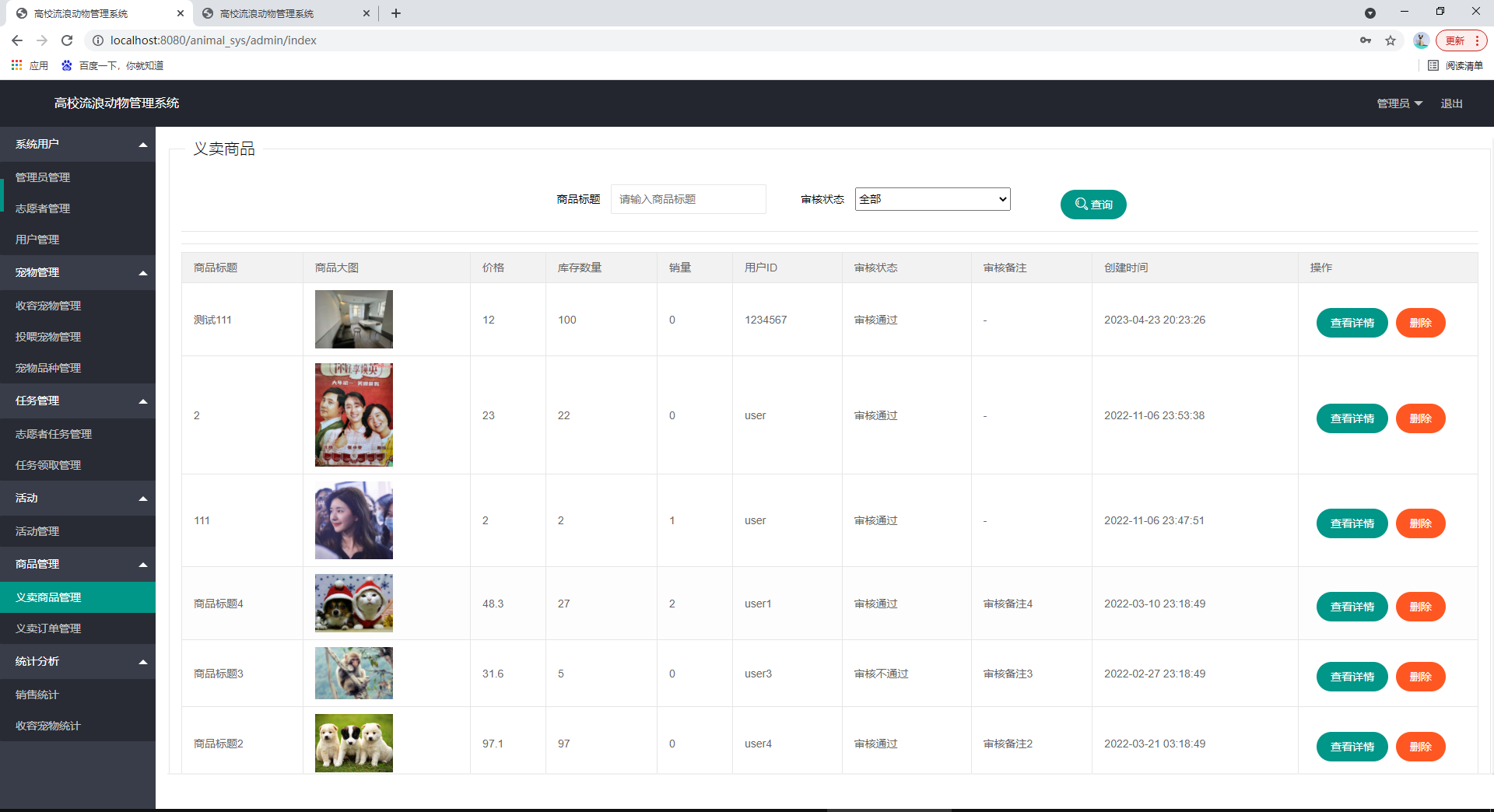Open the 百度一下 bookmark

(113, 65)
